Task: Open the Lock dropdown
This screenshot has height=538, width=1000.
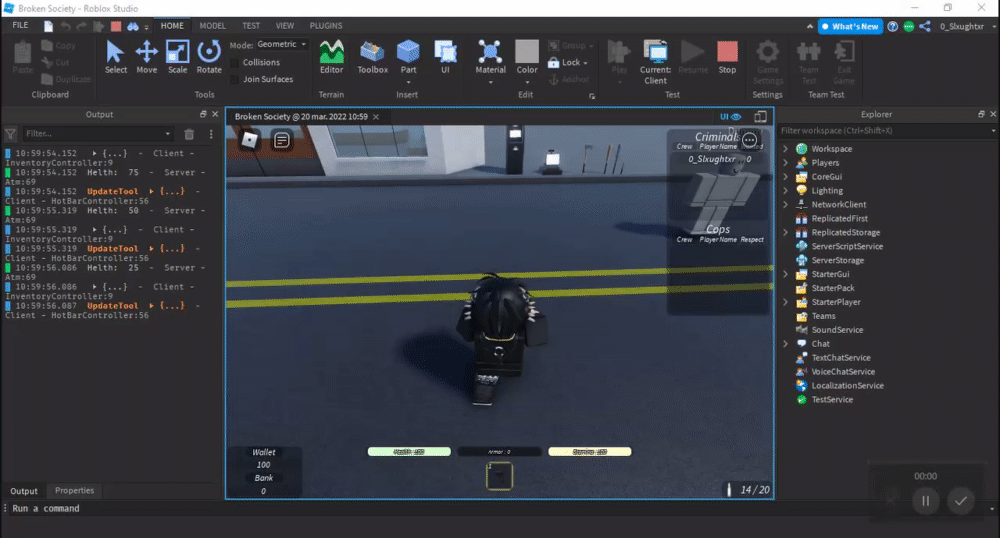Action: (568, 62)
